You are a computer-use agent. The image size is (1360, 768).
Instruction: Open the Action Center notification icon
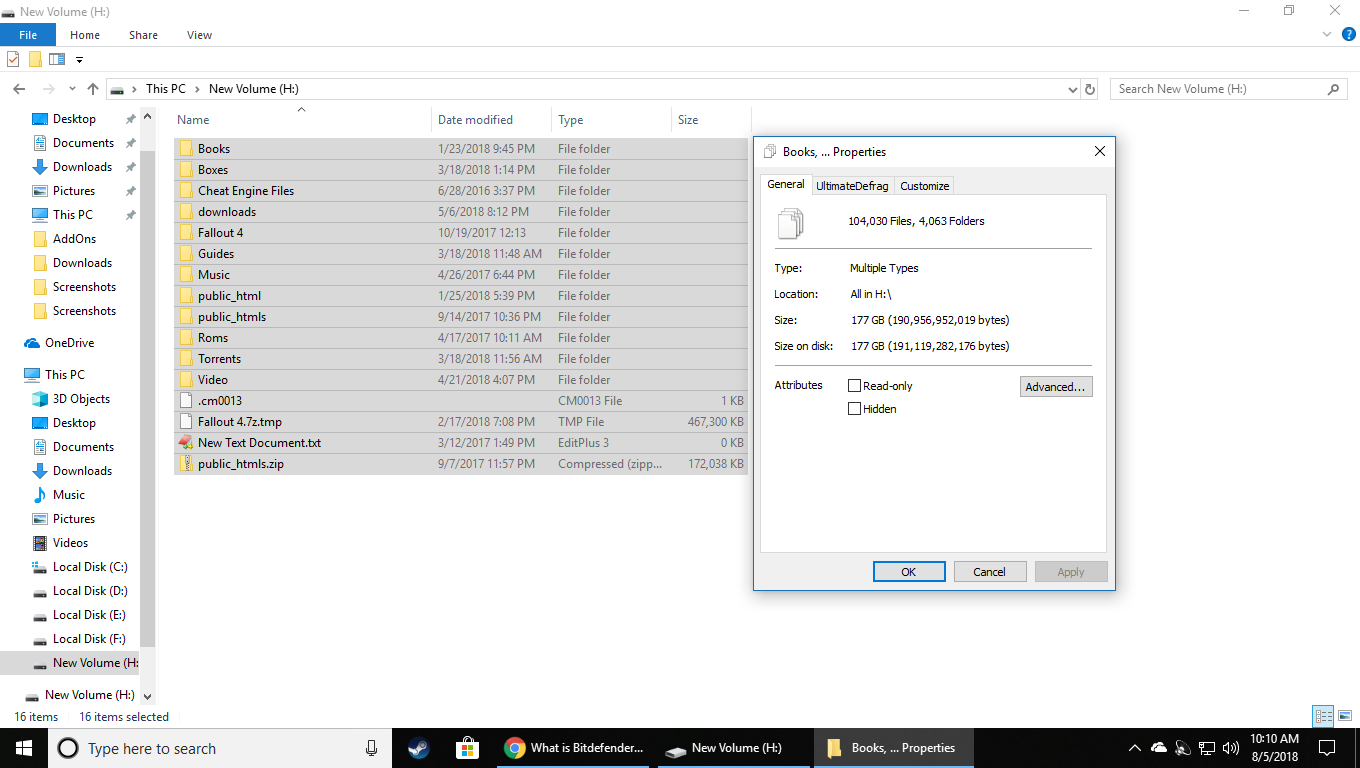pos(1327,748)
